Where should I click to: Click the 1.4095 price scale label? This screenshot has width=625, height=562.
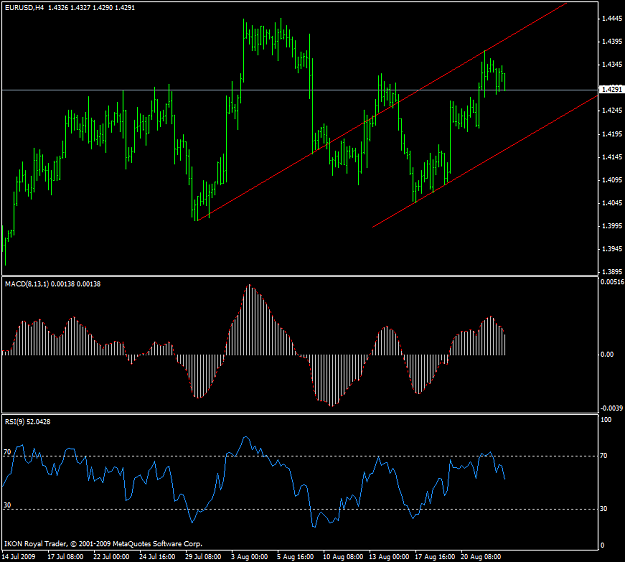point(612,180)
